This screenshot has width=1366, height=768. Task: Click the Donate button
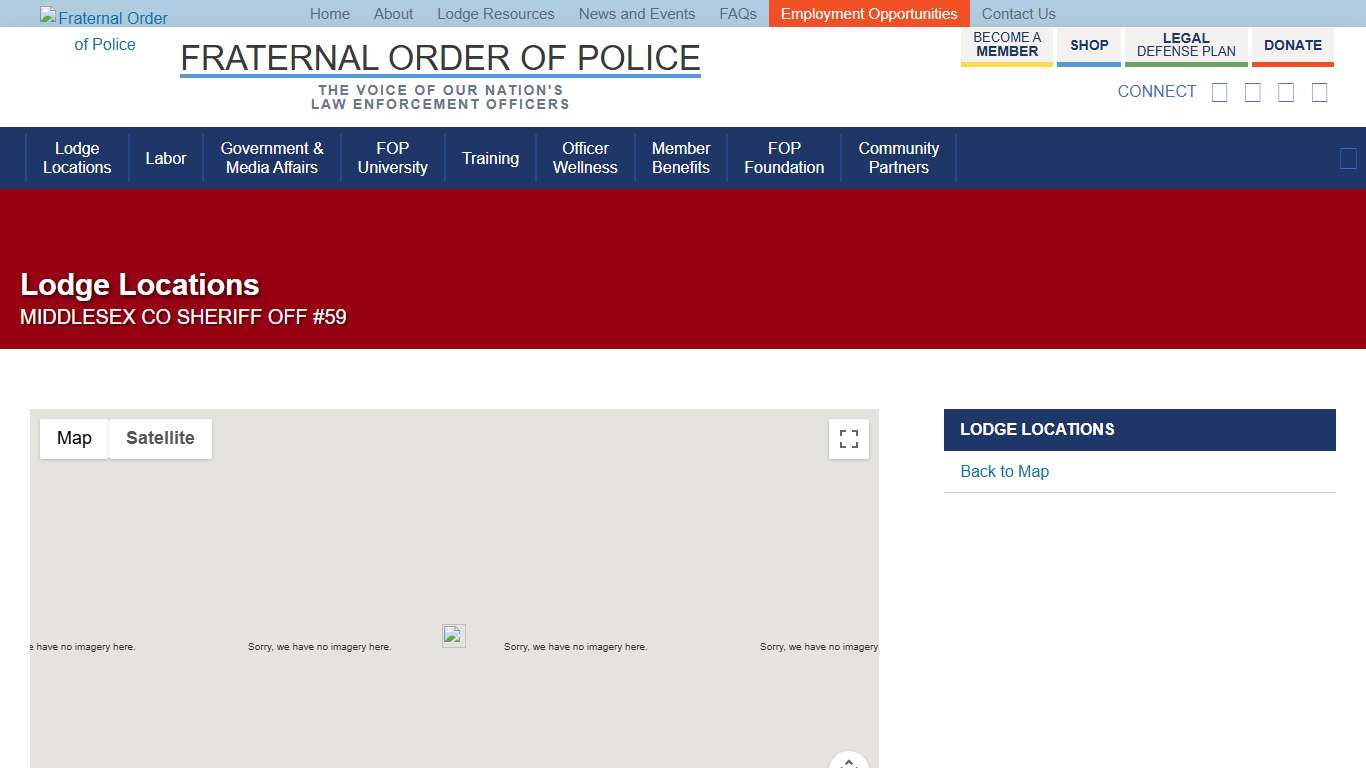pyautogui.click(x=1292, y=46)
